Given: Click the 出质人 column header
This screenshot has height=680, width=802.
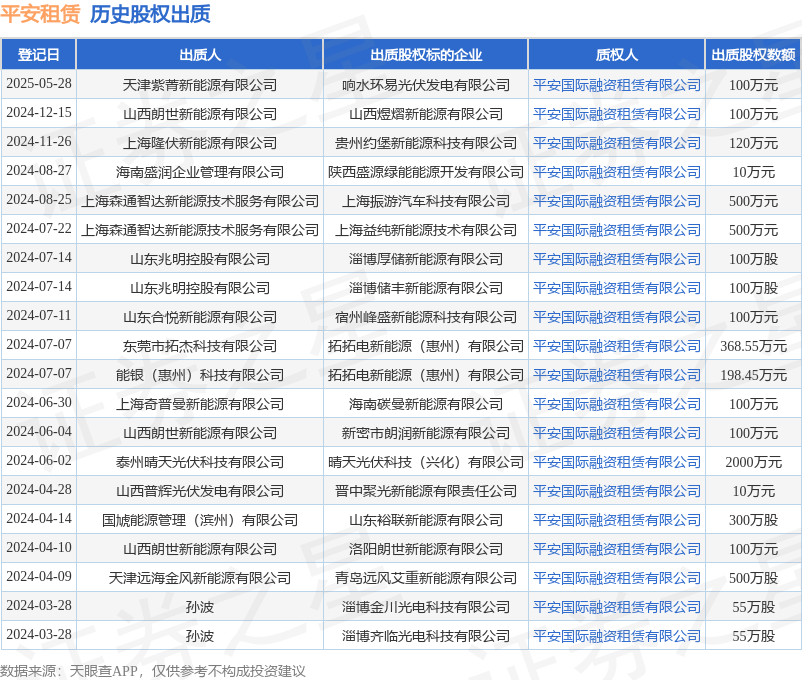Looking at the screenshot, I should [x=200, y=55].
